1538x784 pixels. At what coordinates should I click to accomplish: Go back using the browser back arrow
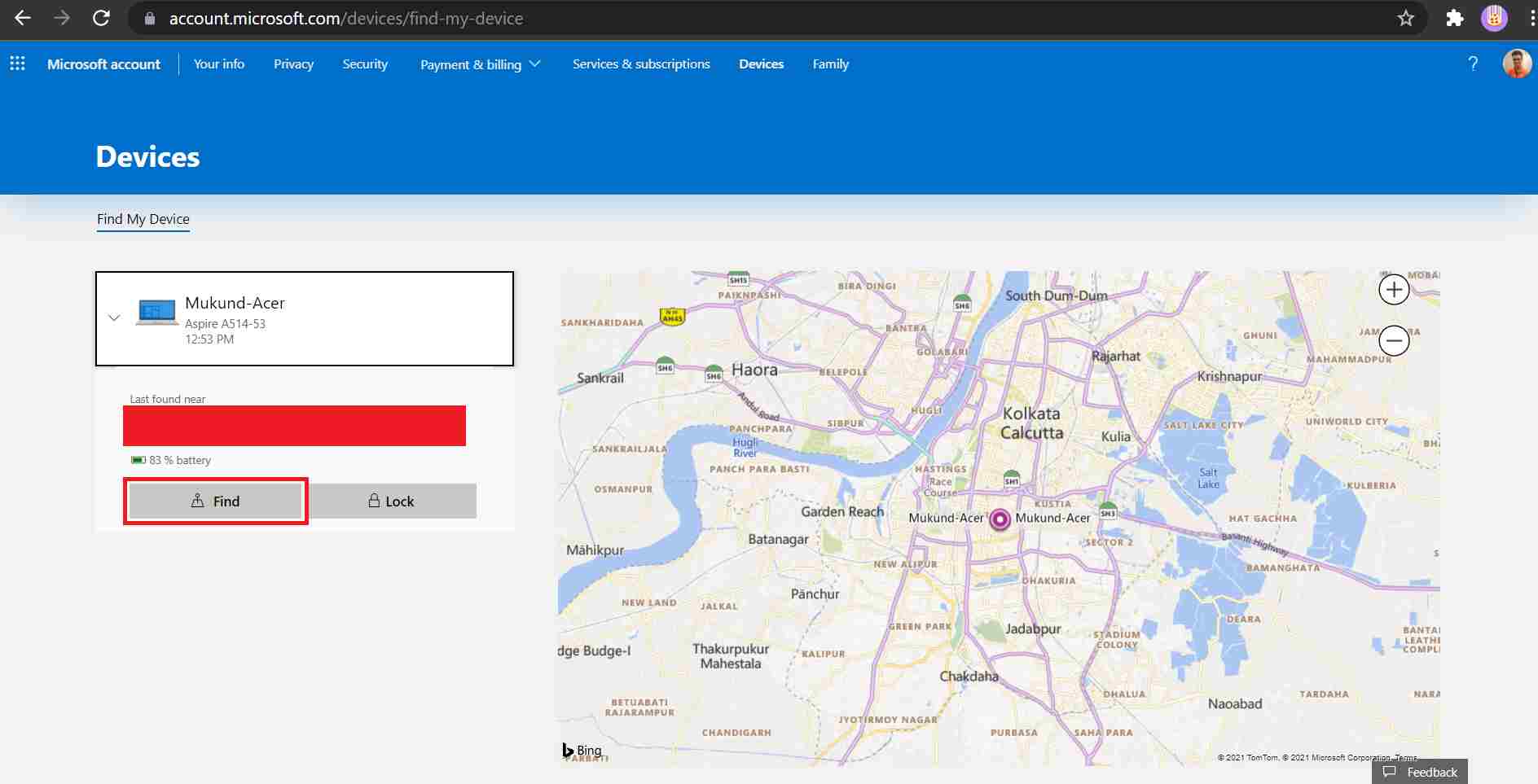pos(23,18)
